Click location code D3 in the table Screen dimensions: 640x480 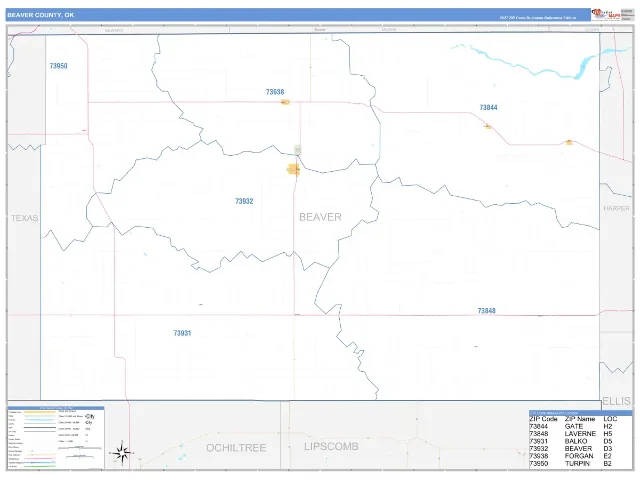pos(608,449)
